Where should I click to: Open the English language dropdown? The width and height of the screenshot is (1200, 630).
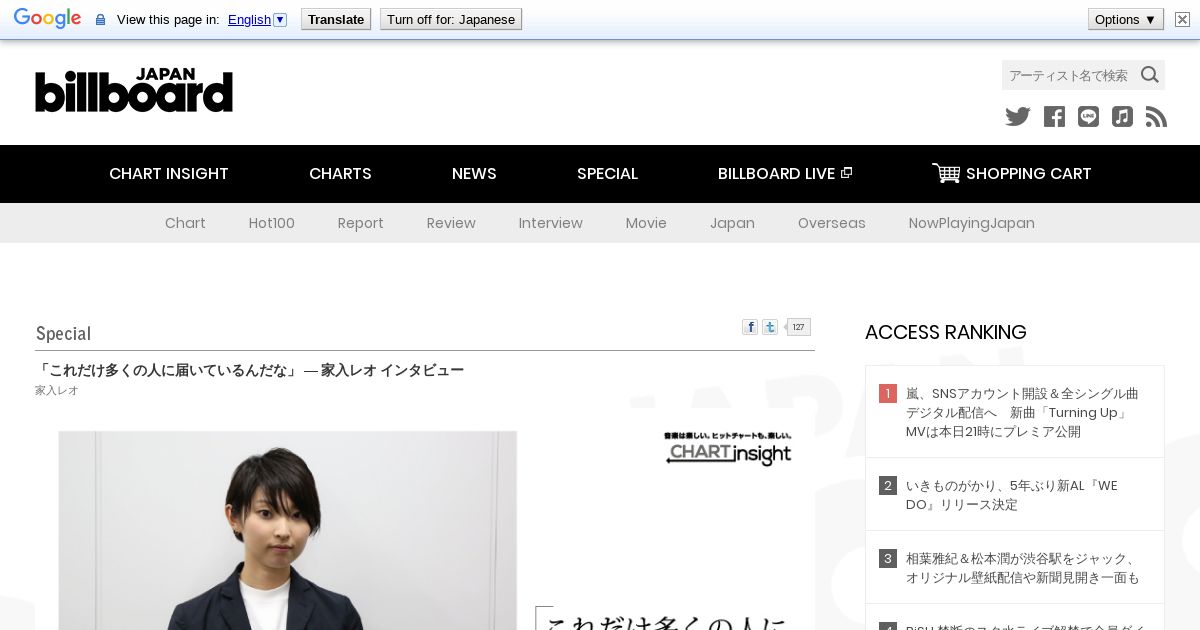click(257, 19)
